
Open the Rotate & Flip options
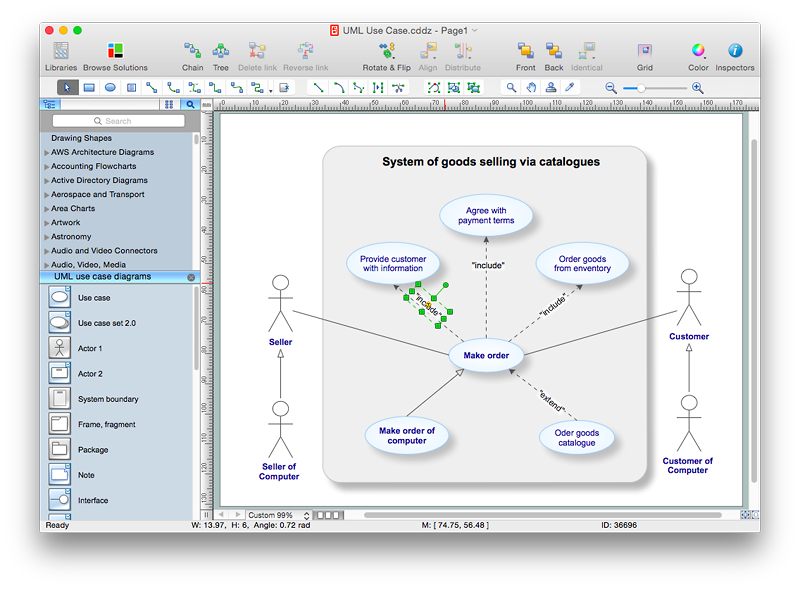pyautogui.click(x=386, y=55)
